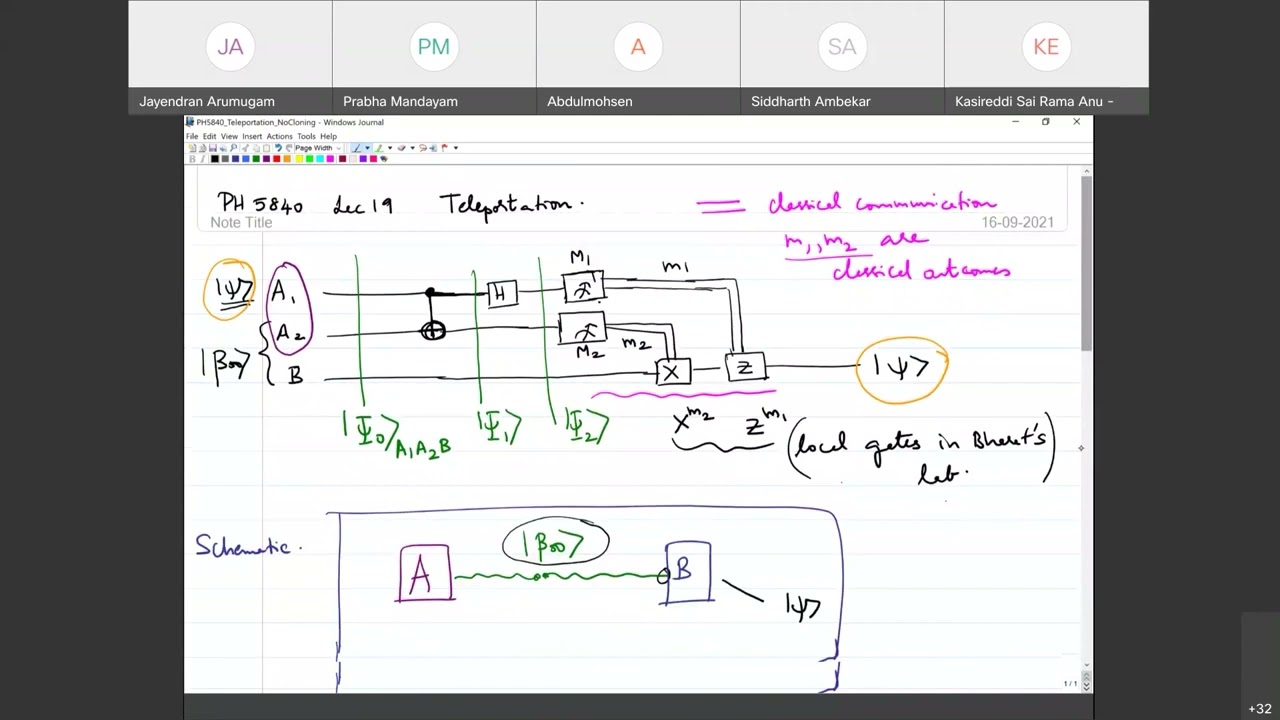
Task: Pick the red ink color swatch
Action: (x=277, y=159)
